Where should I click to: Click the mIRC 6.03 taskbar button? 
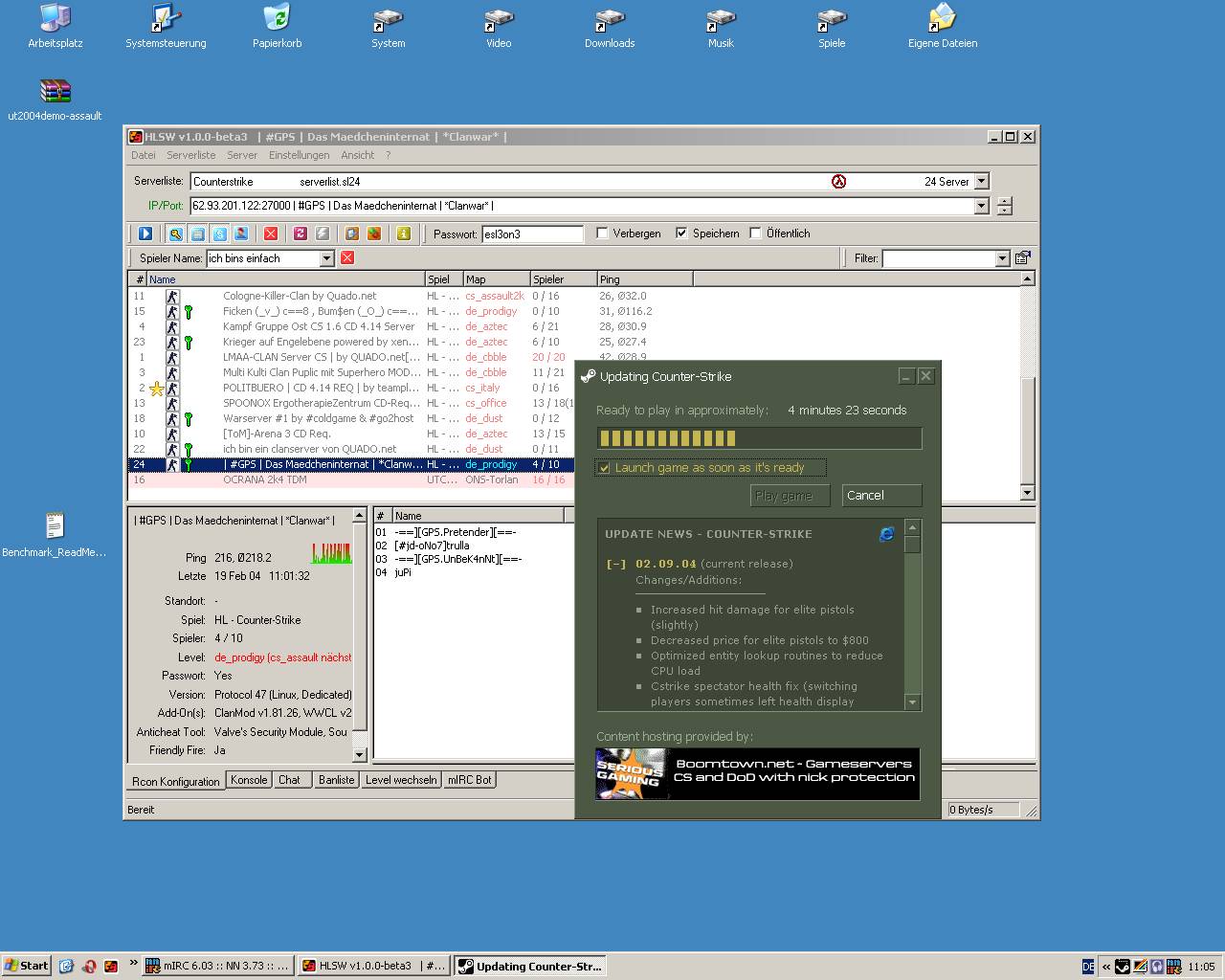[216, 966]
